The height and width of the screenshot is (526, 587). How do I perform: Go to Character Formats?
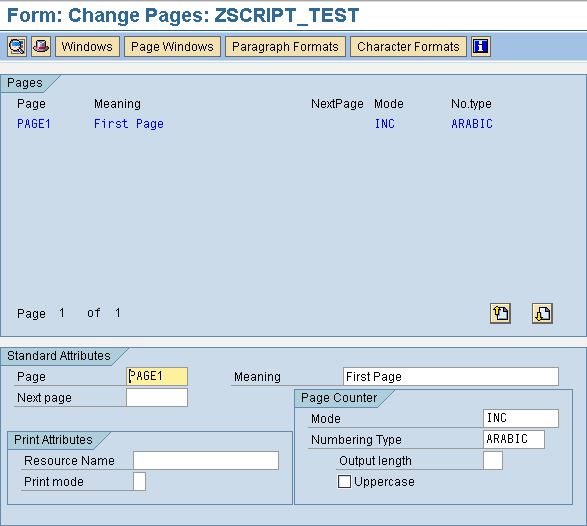point(408,47)
